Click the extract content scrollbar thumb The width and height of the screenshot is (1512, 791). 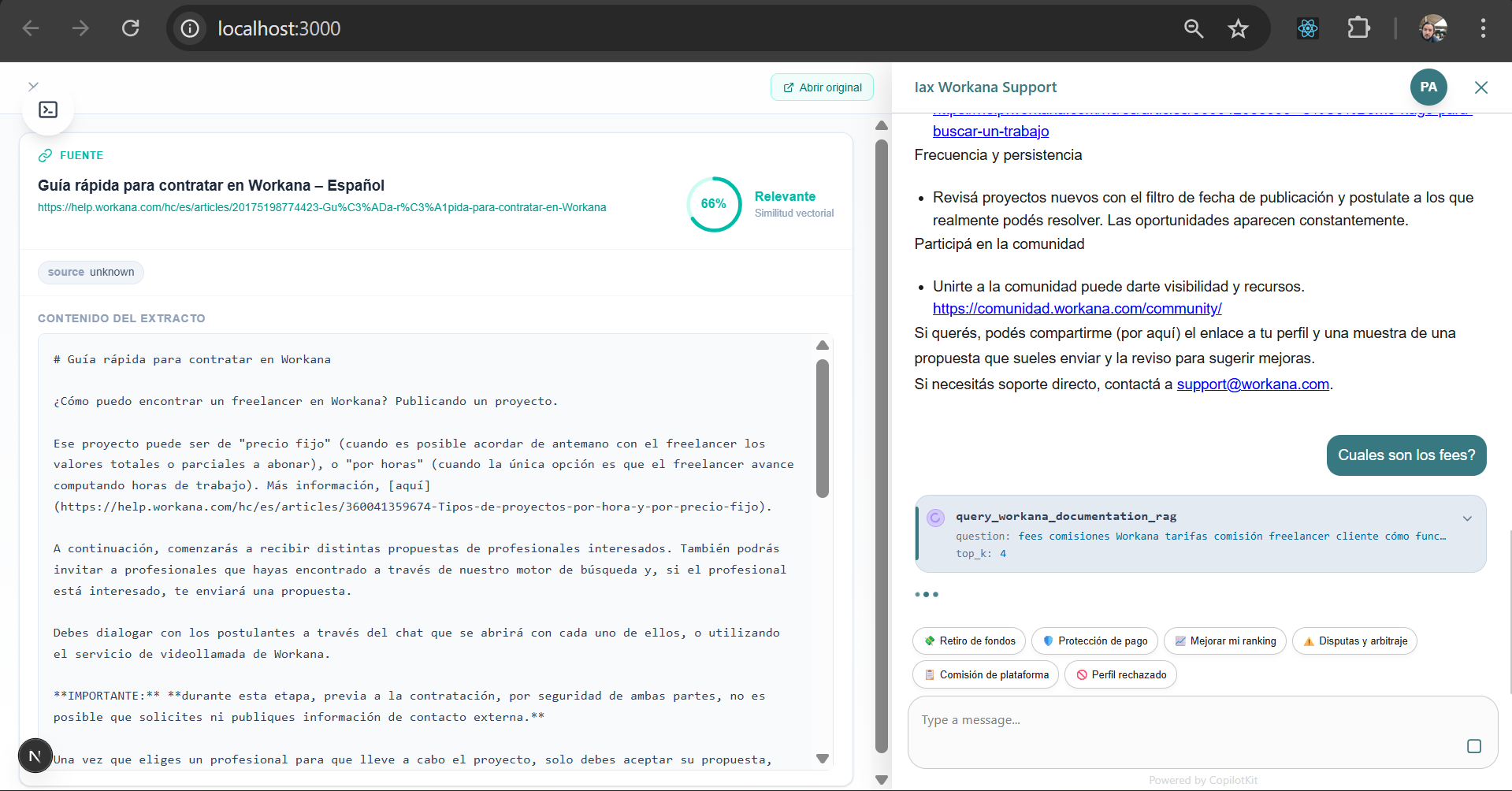pyautogui.click(x=823, y=429)
